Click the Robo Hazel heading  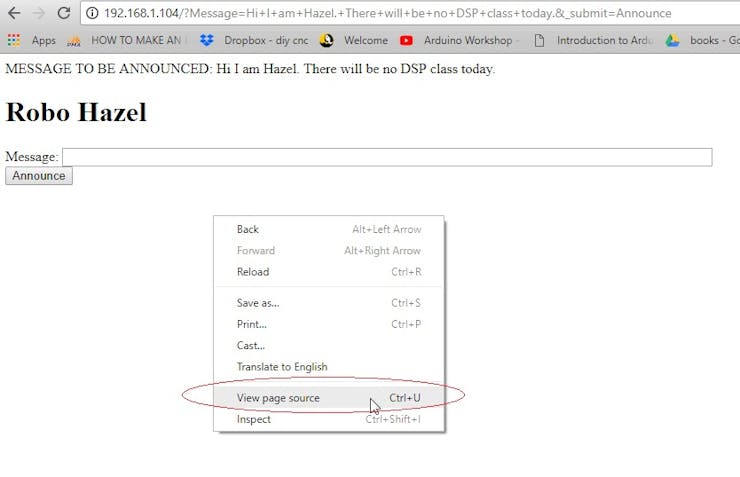(x=76, y=112)
